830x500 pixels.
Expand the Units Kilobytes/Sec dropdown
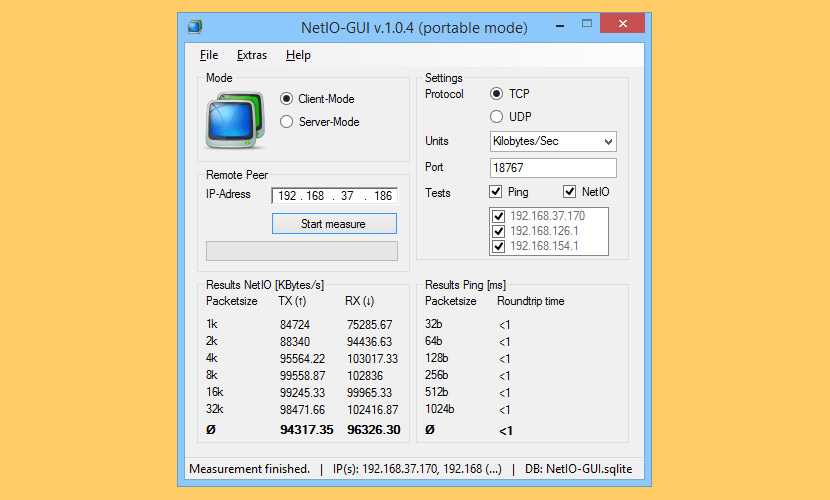(608, 141)
